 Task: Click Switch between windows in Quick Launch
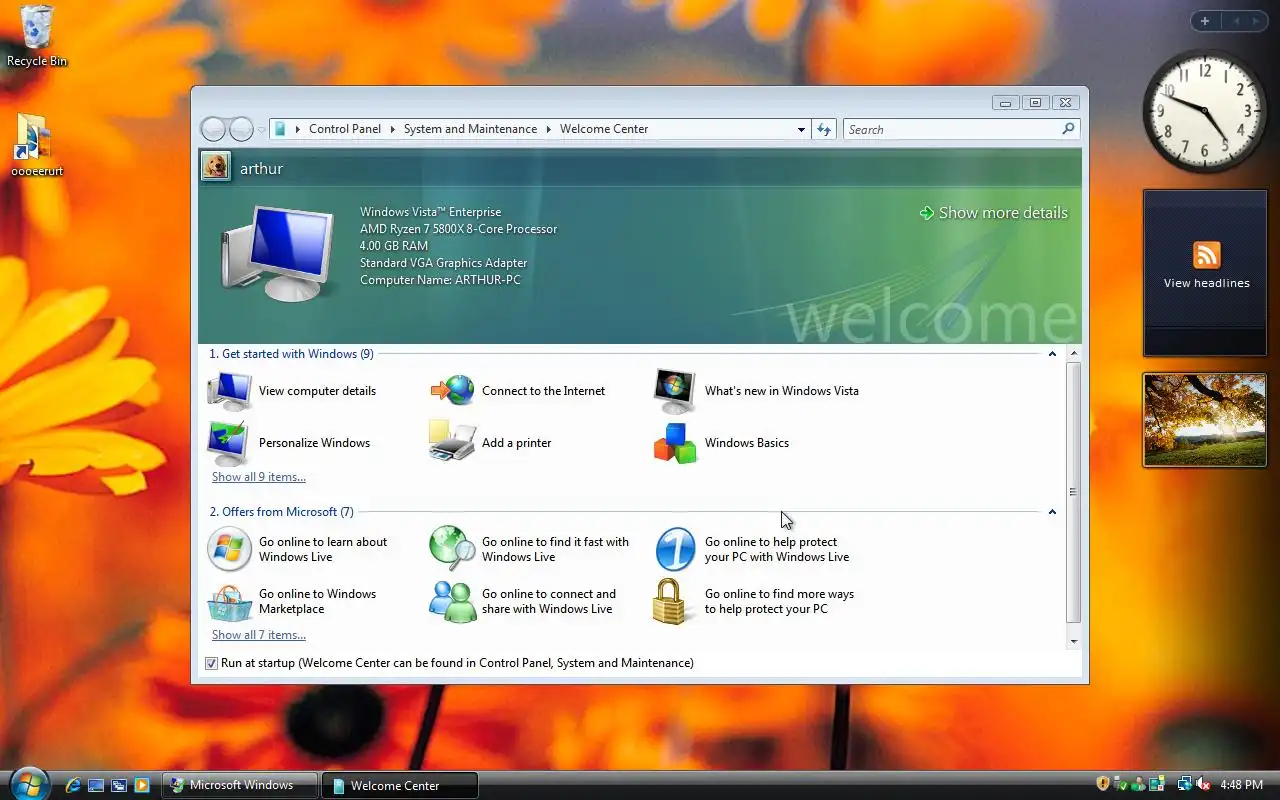[x=119, y=785]
